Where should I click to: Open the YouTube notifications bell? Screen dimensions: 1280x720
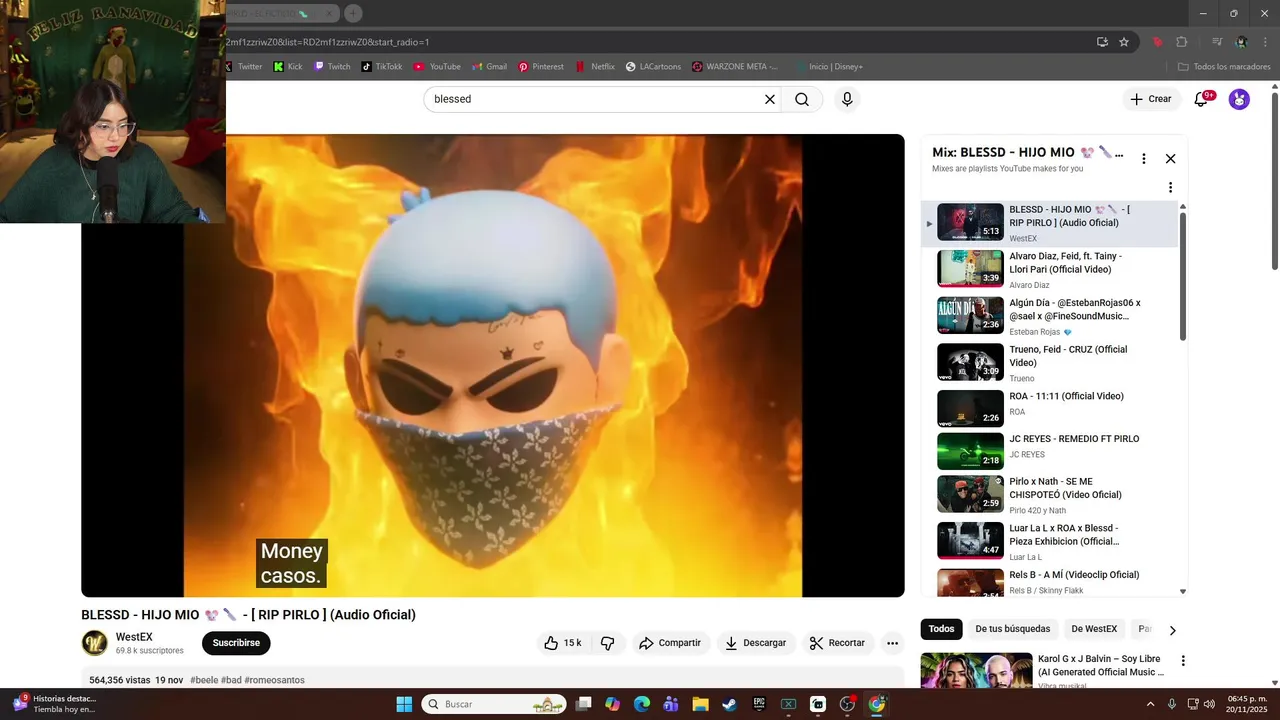coord(1202,99)
